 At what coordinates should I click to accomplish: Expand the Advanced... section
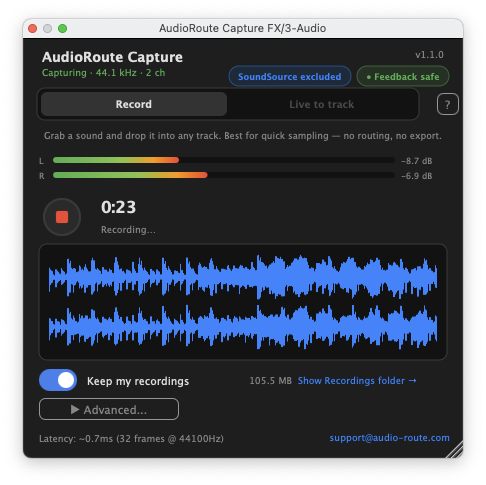click(109, 409)
